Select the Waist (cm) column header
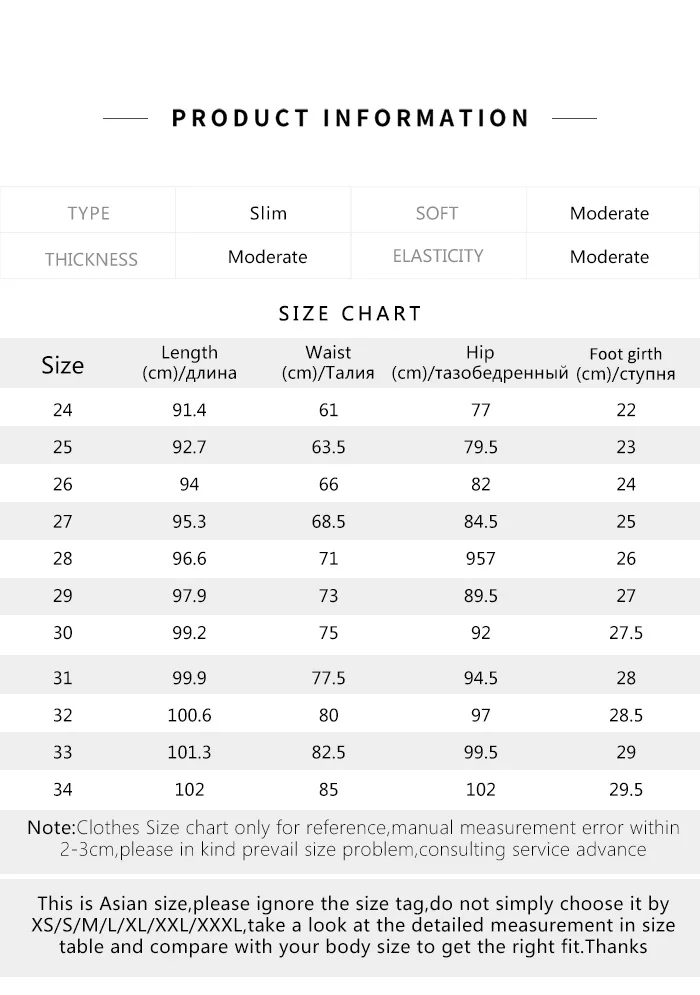The image size is (700, 995). coord(328,363)
